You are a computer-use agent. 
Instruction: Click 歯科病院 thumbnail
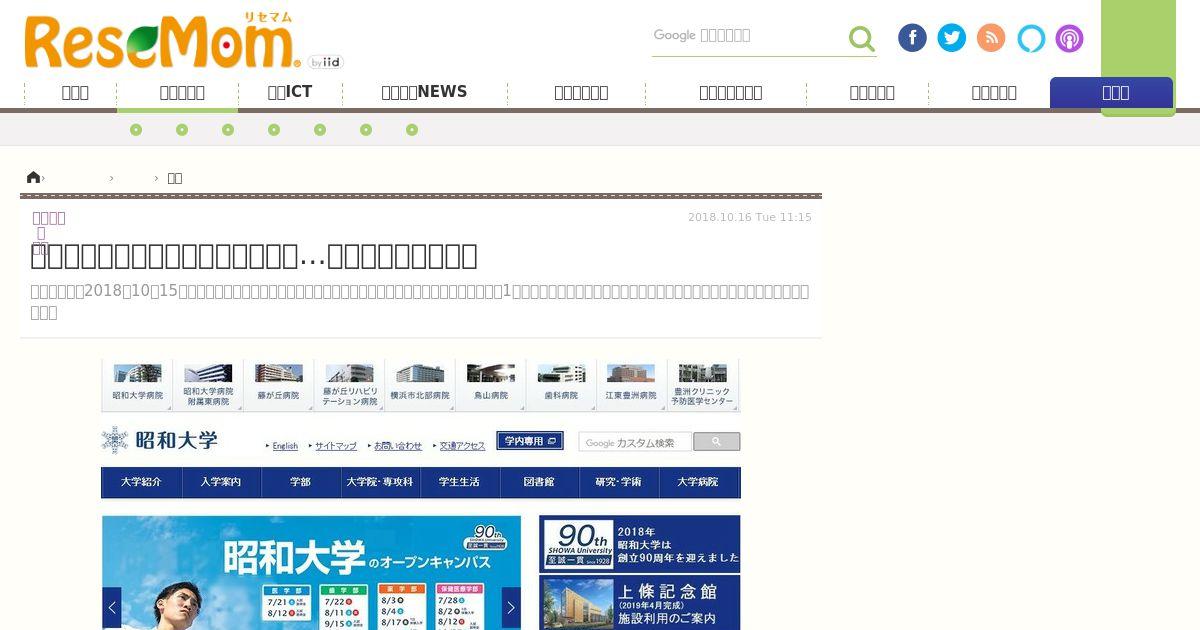[x=561, y=385]
